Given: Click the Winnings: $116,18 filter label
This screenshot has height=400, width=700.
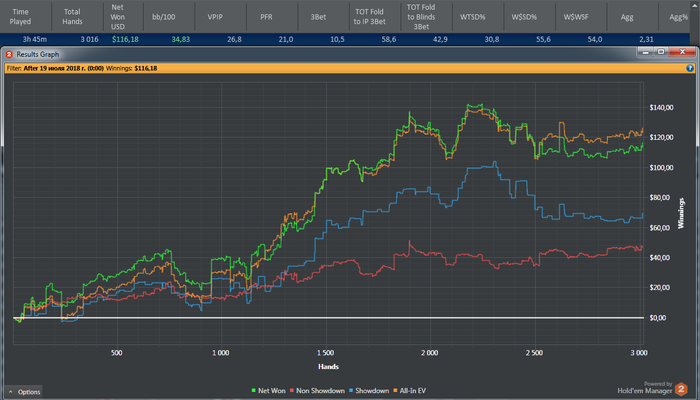Looking at the screenshot, I should (x=131, y=68).
